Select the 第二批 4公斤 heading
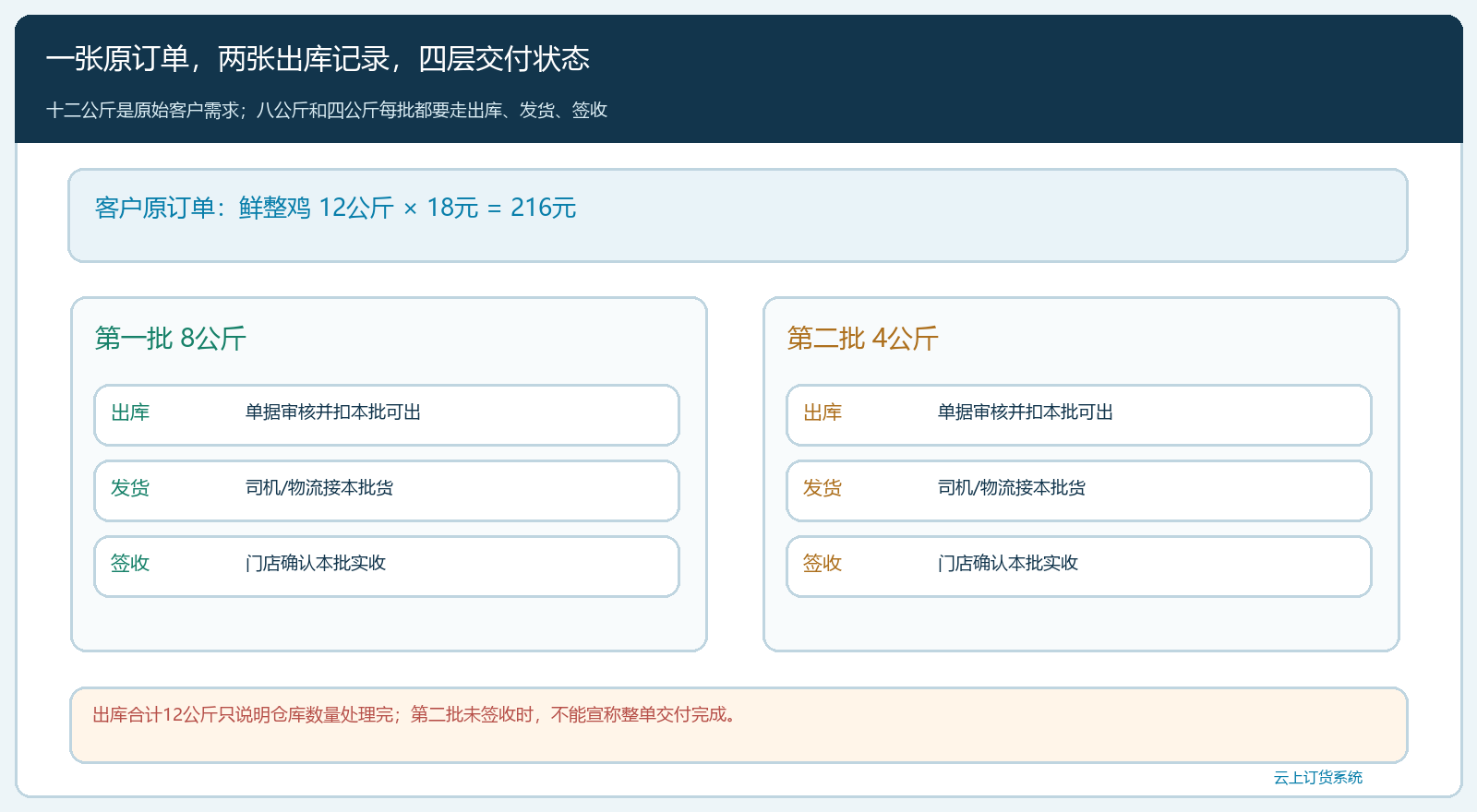Image resolution: width=1477 pixels, height=812 pixels. [x=863, y=339]
